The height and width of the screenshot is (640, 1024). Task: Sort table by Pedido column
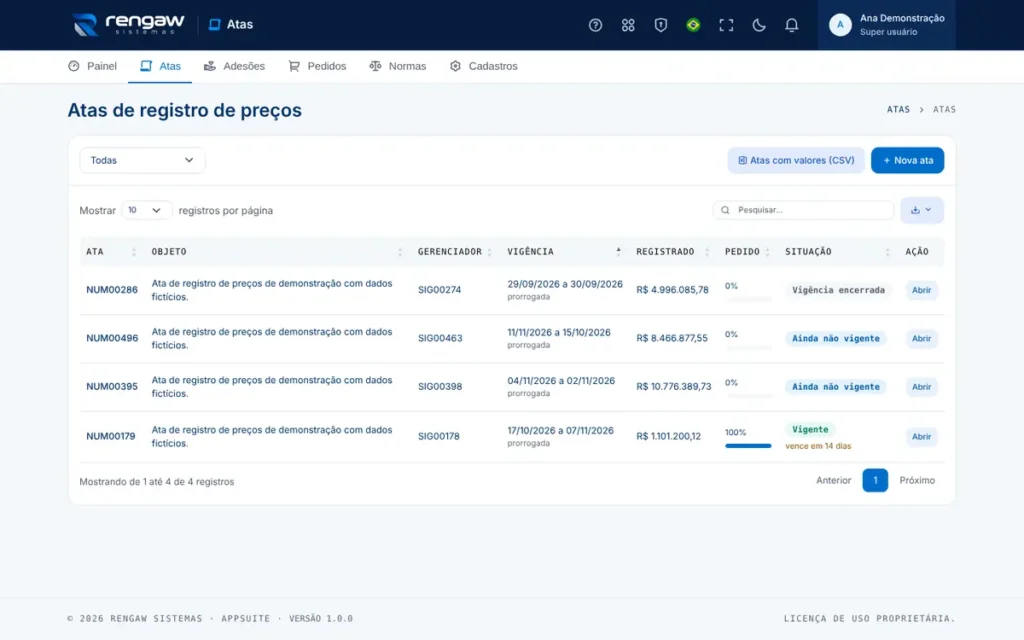[748, 251]
